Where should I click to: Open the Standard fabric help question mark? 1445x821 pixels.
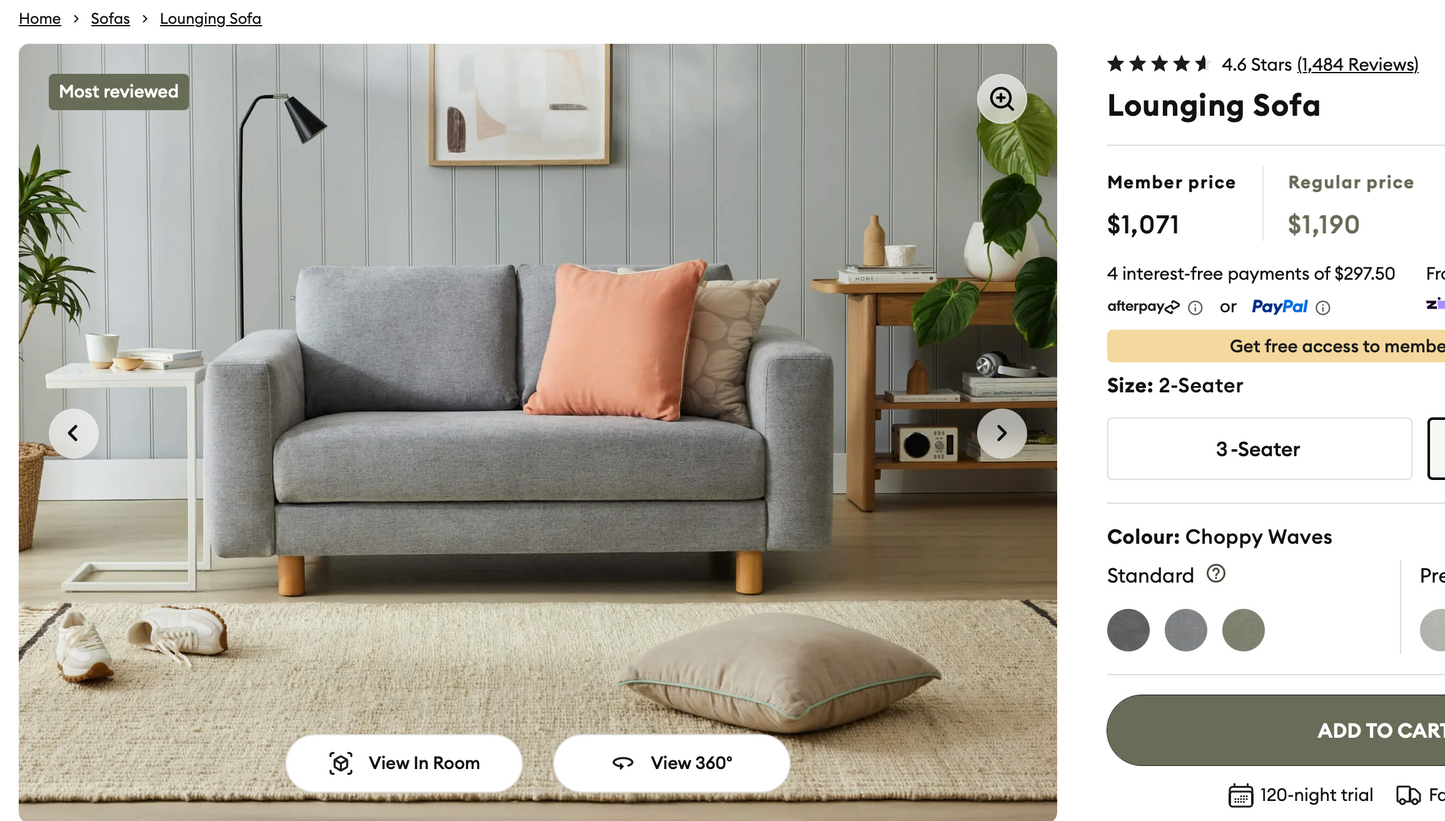coord(1216,574)
